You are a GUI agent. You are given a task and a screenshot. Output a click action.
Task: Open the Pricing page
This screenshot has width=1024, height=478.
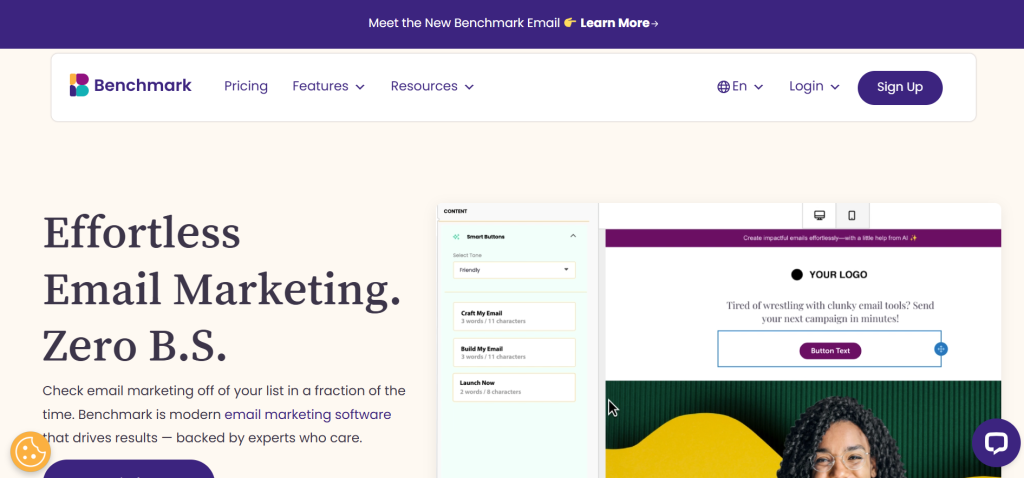point(246,87)
